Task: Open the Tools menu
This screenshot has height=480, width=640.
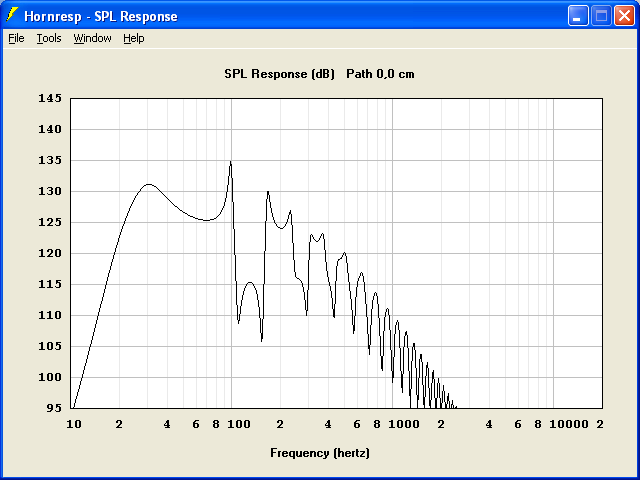Action: coord(49,38)
